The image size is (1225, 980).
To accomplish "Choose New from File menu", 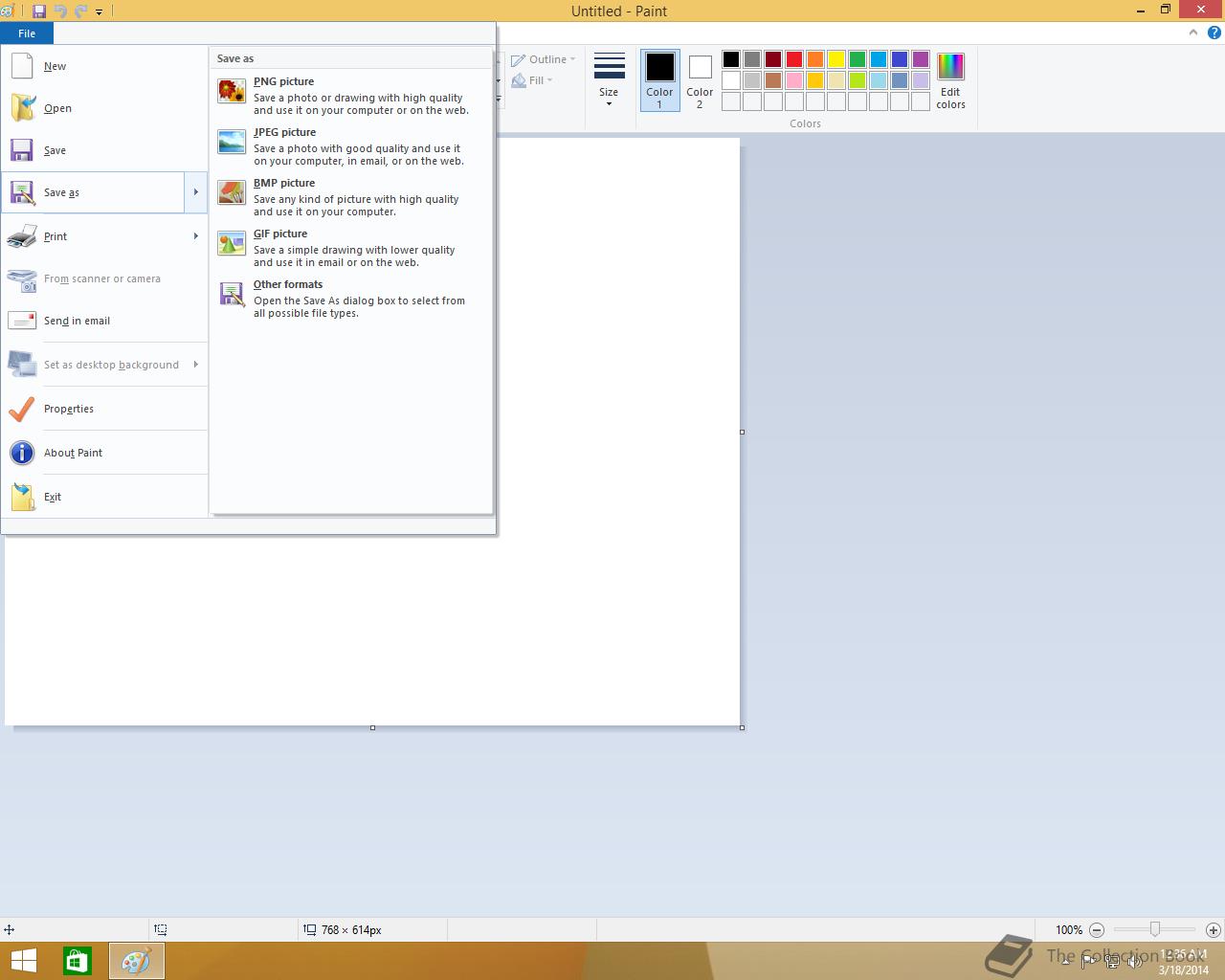I will (x=104, y=66).
